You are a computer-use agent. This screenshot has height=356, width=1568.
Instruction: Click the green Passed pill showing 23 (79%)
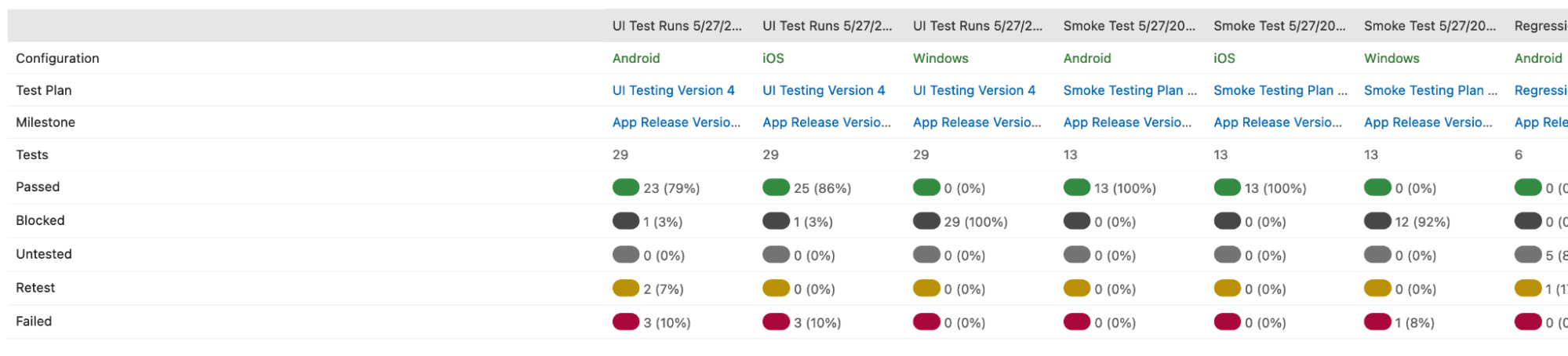click(625, 187)
